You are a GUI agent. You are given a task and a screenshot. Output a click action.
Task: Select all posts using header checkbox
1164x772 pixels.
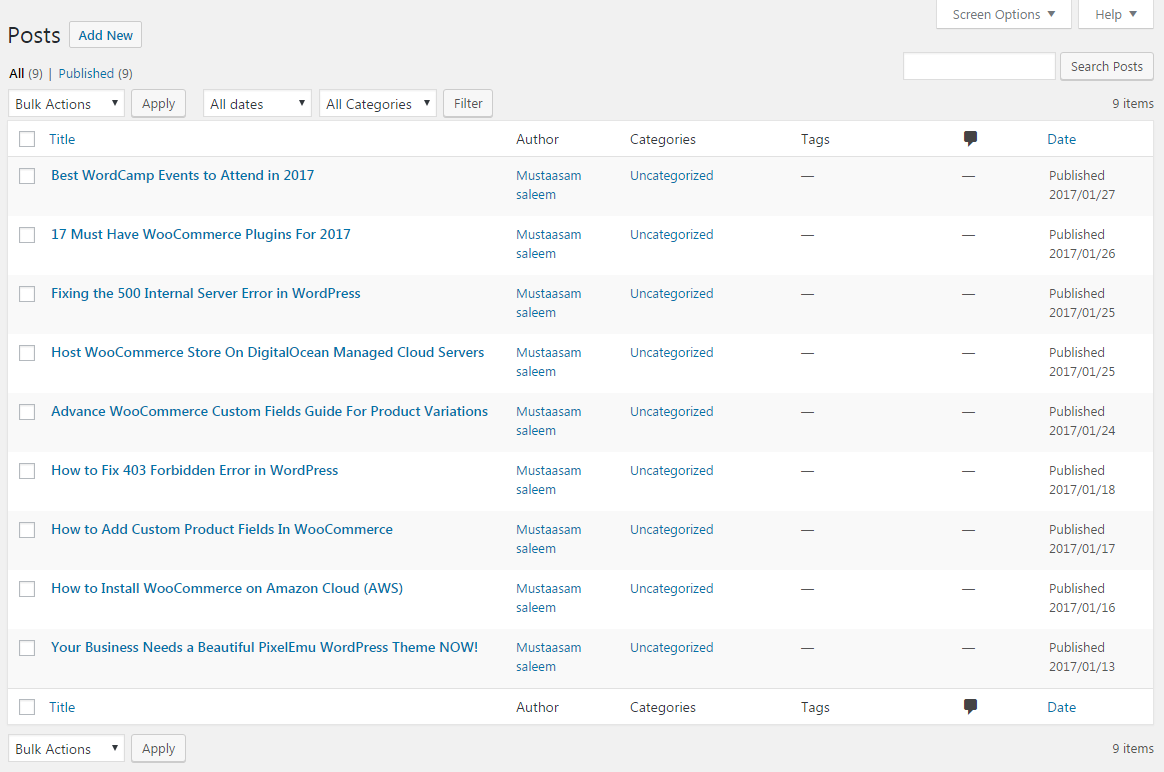coord(27,140)
